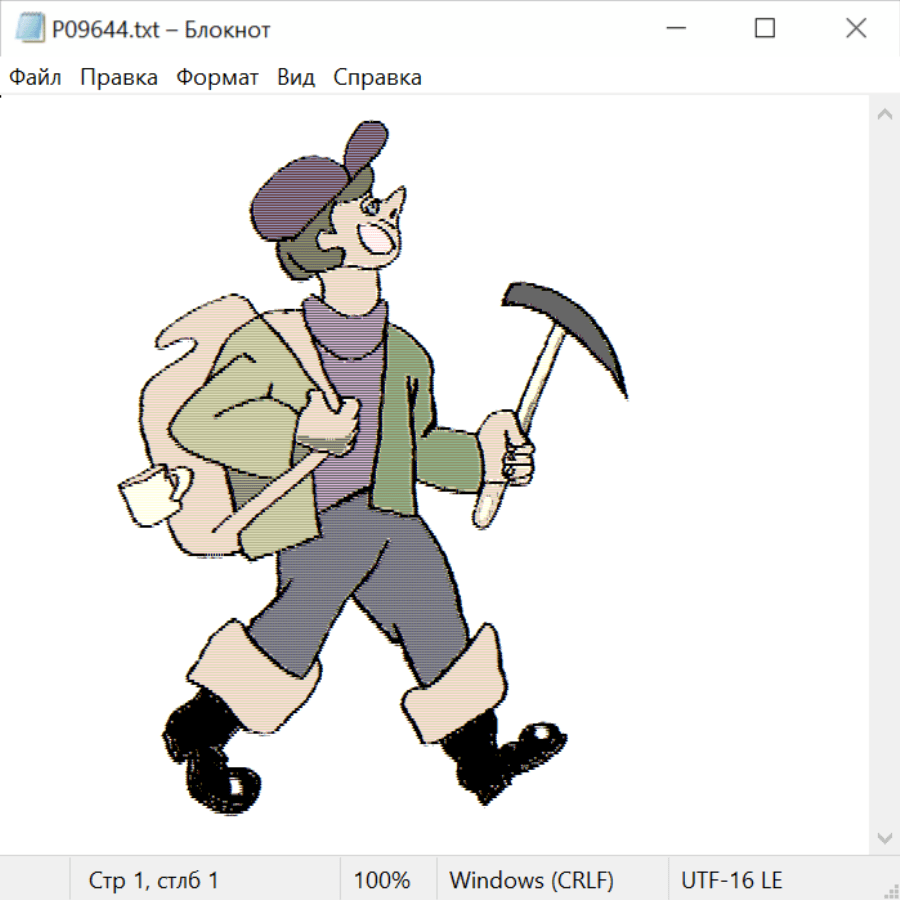Click the scroll down arrow
Screen dimensions: 900x900
click(x=884, y=837)
